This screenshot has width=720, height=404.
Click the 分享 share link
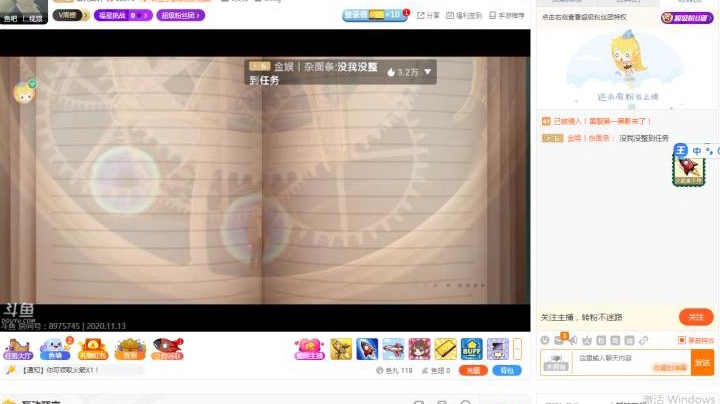tap(428, 15)
